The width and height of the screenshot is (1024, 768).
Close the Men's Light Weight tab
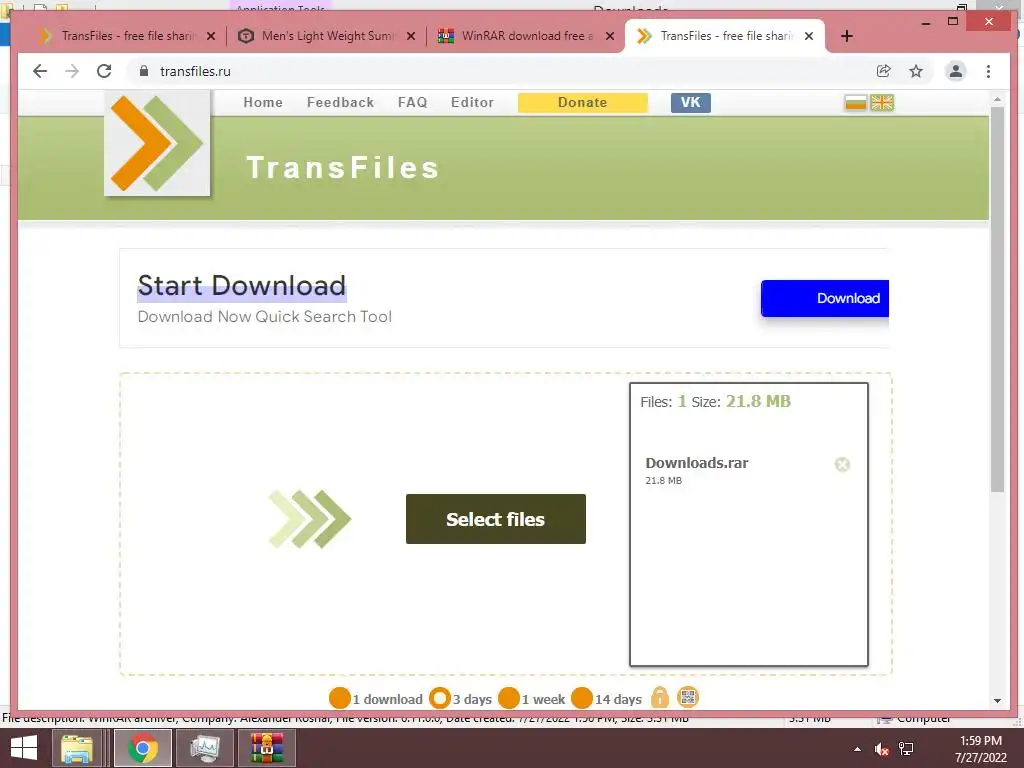coord(411,36)
